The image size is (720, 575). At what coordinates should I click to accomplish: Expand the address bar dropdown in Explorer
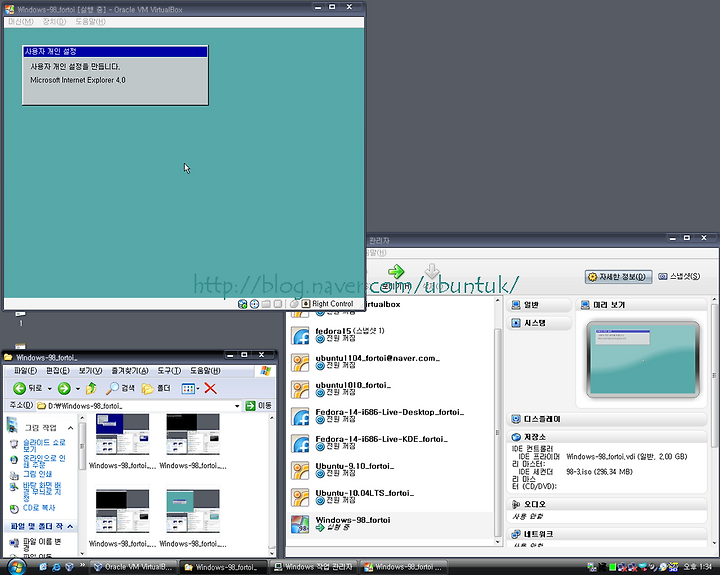(x=237, y=406)
